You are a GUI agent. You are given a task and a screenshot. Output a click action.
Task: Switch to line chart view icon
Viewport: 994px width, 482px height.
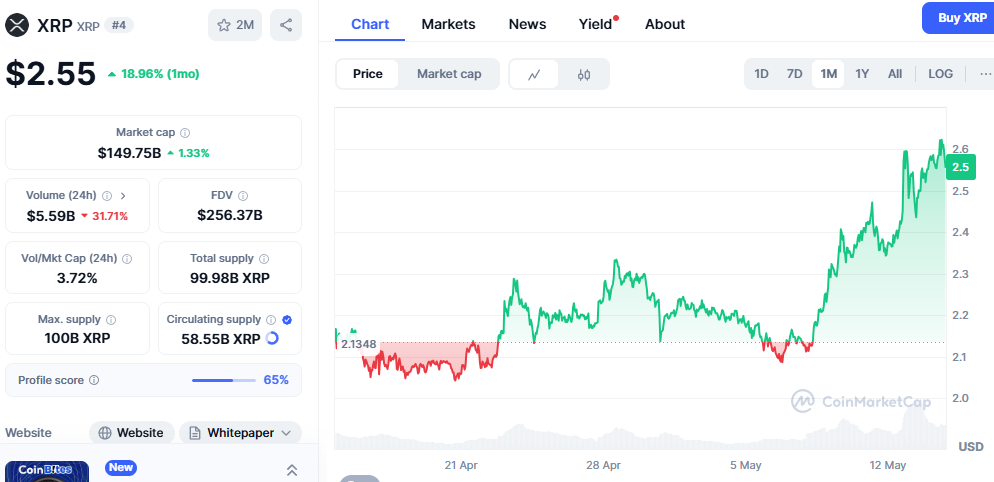click(x=534, y=74)
